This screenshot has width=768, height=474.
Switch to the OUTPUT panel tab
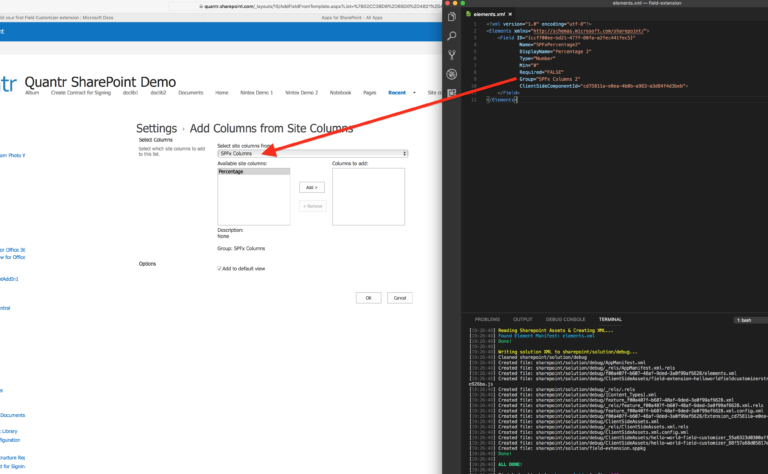pos(522,319)
